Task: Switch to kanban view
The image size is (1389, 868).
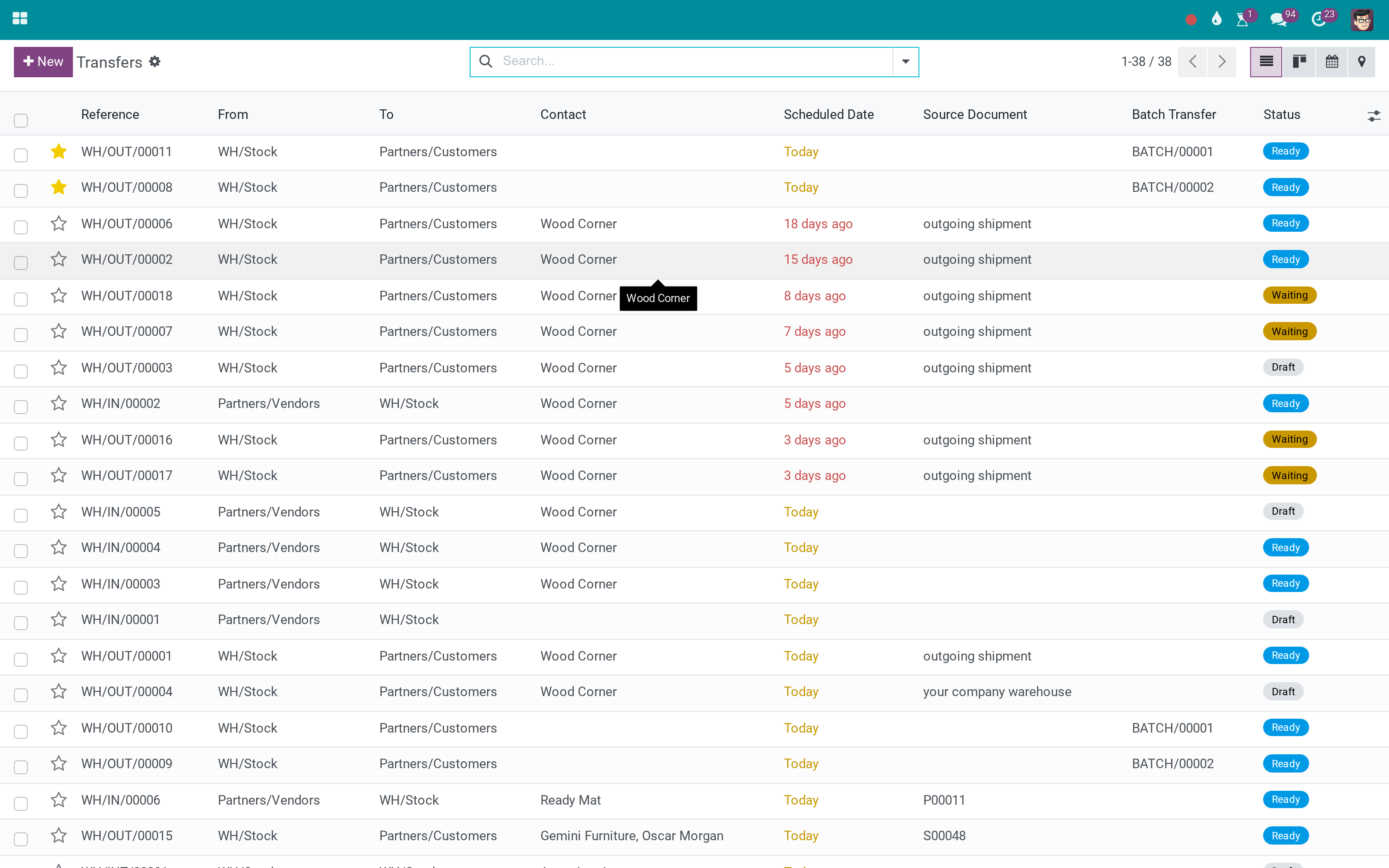Action: pos(1299,62)
